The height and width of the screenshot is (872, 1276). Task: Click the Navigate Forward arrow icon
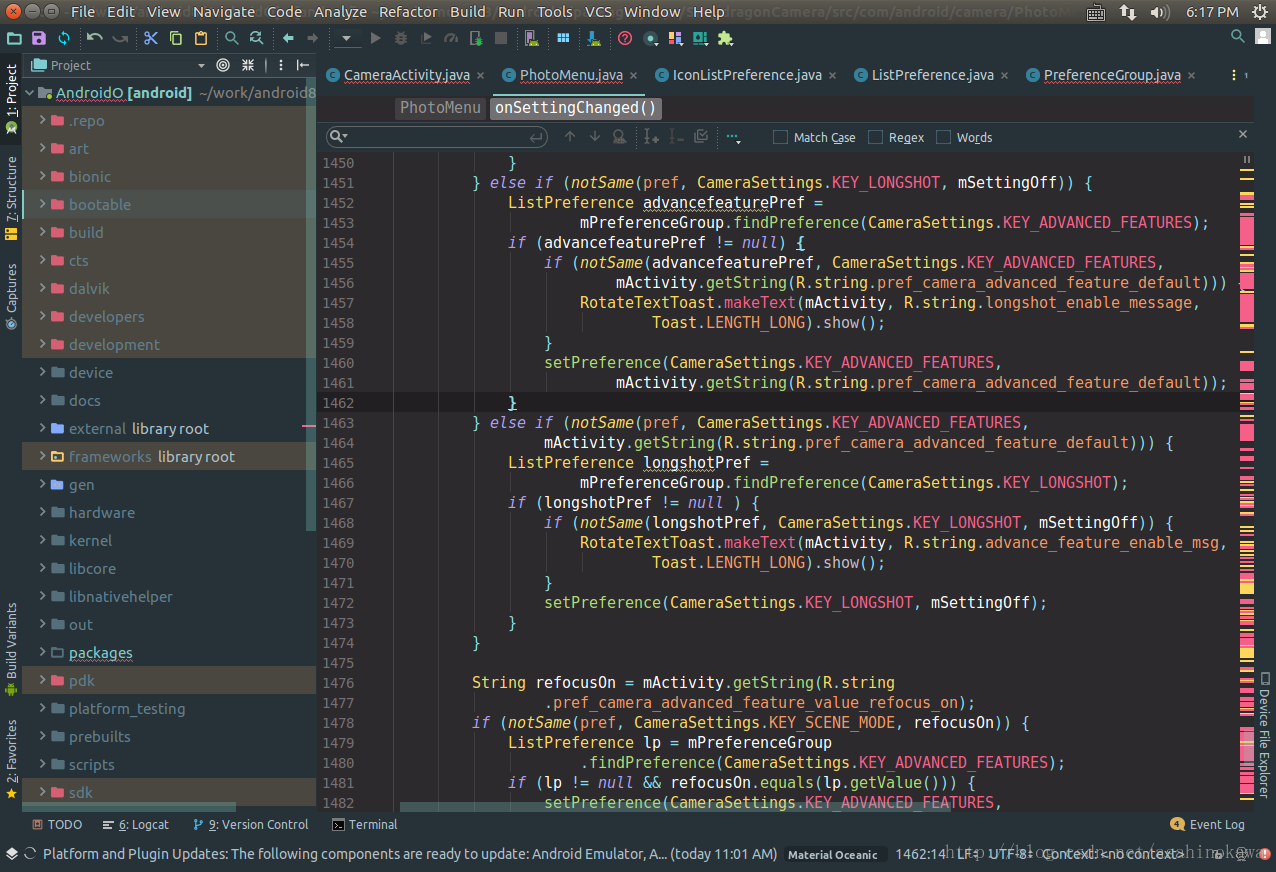point(313,38)
